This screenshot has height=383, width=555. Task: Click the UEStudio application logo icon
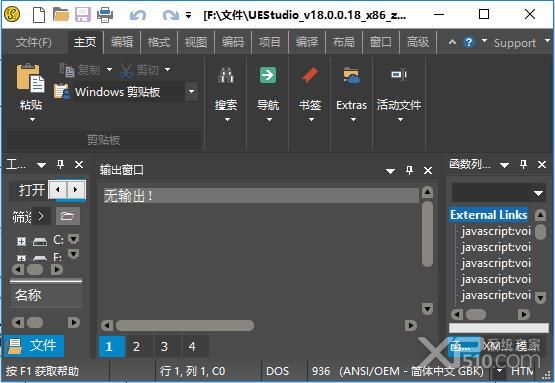(x=12, y=15)
